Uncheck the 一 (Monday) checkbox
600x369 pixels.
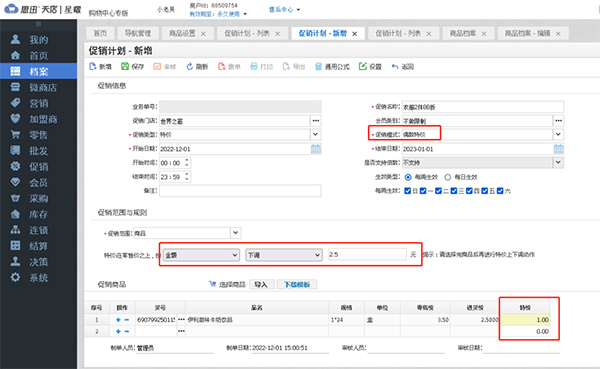pyautogui.click(x=423, y=191)
